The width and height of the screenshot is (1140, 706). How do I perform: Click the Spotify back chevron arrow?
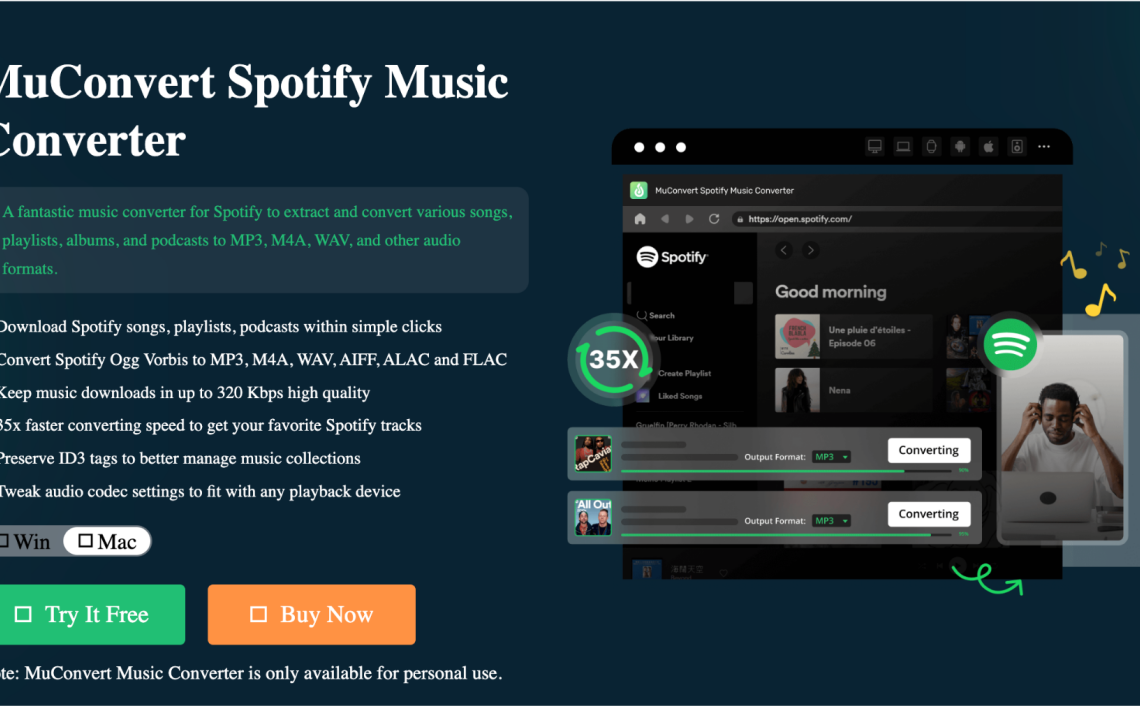(784, 250)
